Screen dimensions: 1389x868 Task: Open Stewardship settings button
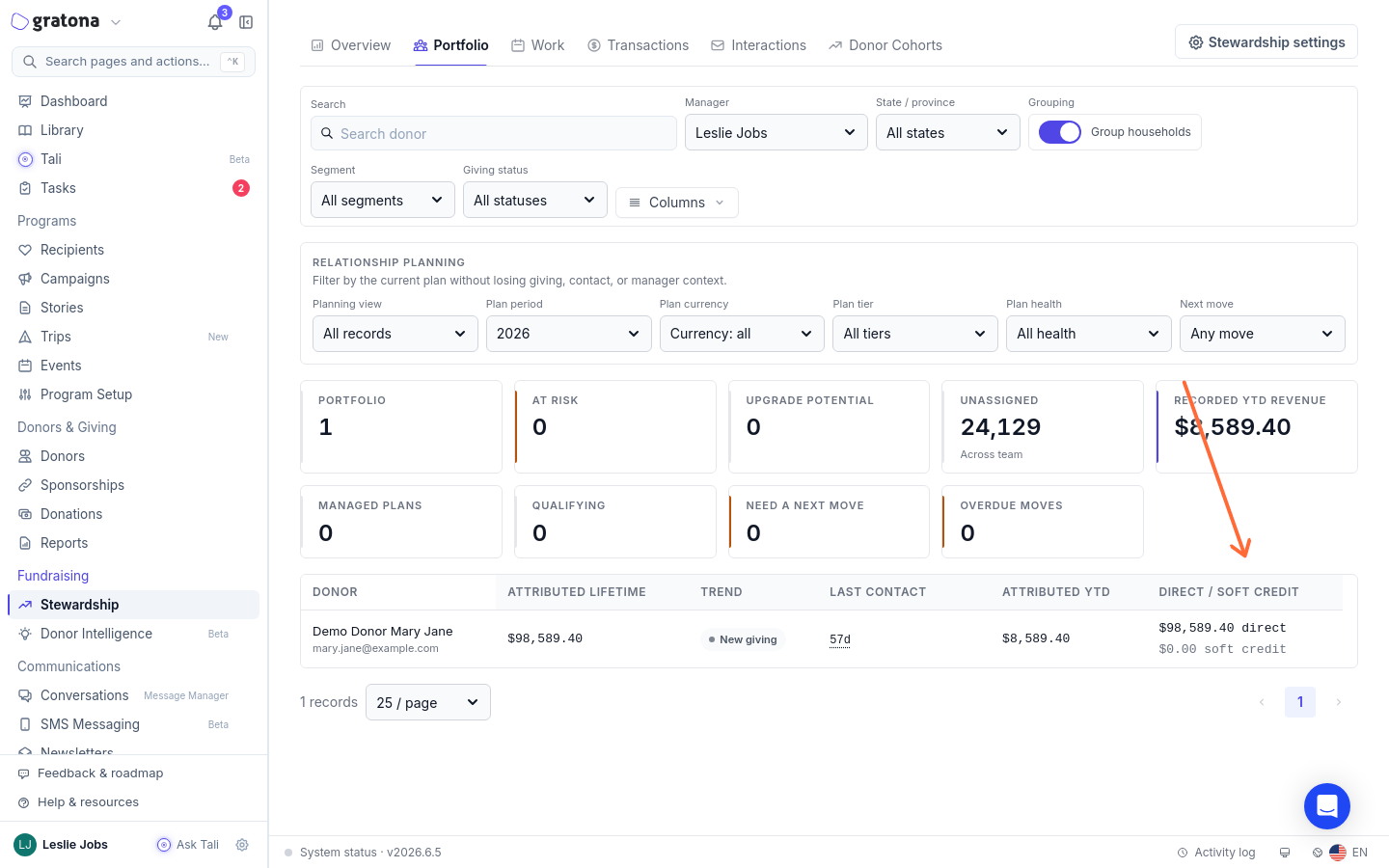(x=1266, y=42)
